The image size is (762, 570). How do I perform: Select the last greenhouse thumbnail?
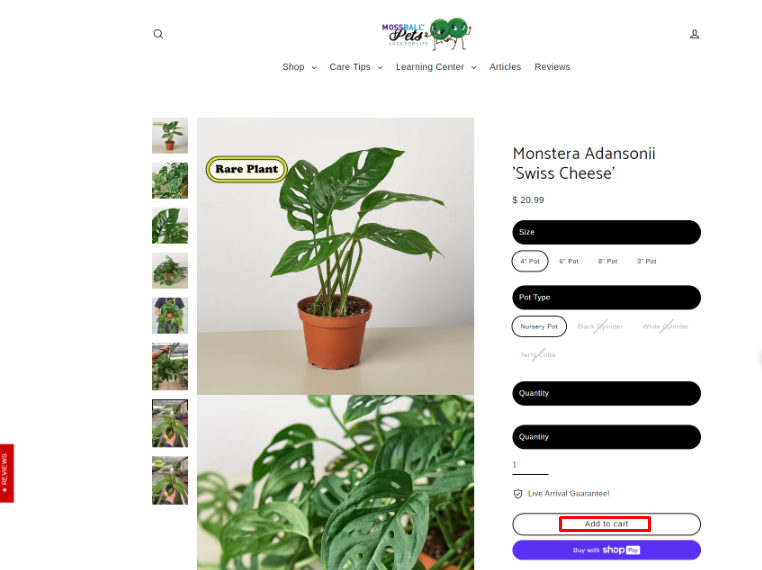[170, 480]
